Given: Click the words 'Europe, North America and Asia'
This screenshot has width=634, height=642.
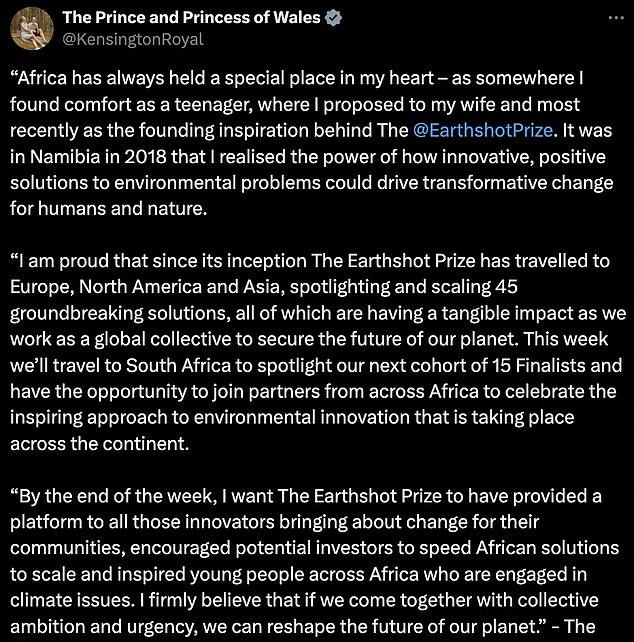Looking at the screenshot, I should pyautogui.click(x=145, y=287).
